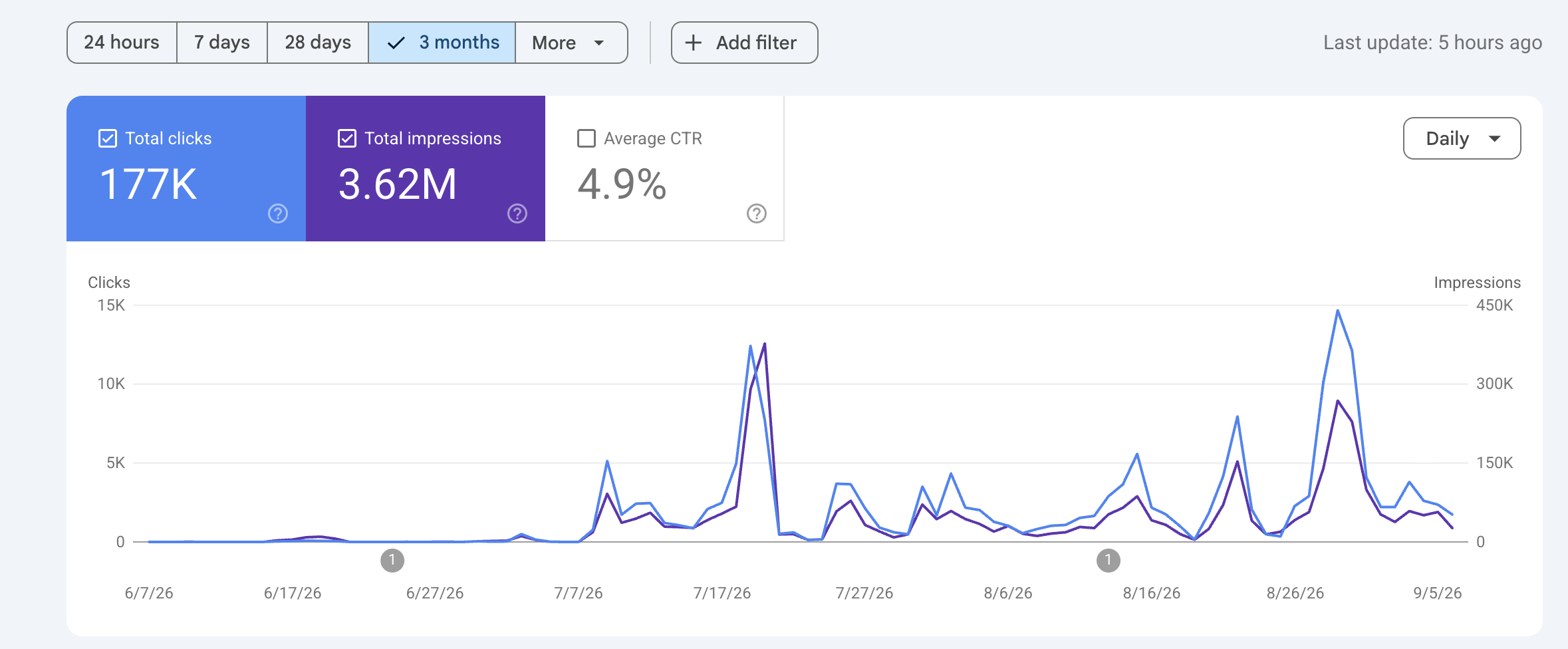Click the '300K' impressions axis label
Viewport: 1568px width, 649px height.
tap(1494, 384)
